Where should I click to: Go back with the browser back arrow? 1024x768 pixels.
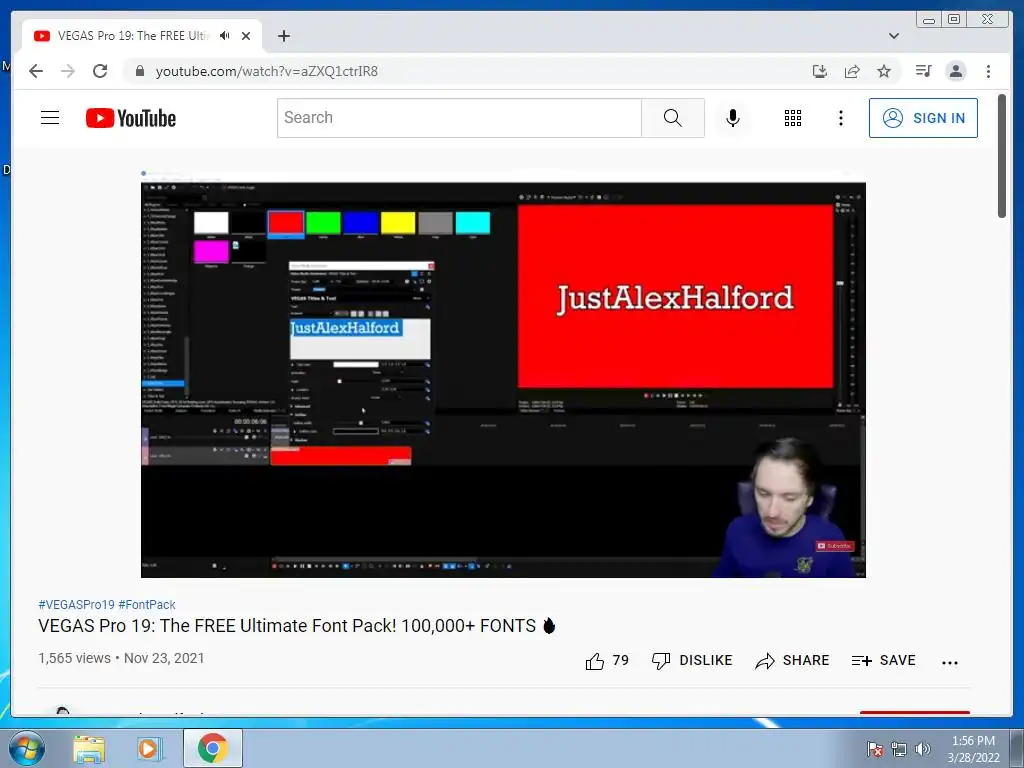[x=36, y=71]
